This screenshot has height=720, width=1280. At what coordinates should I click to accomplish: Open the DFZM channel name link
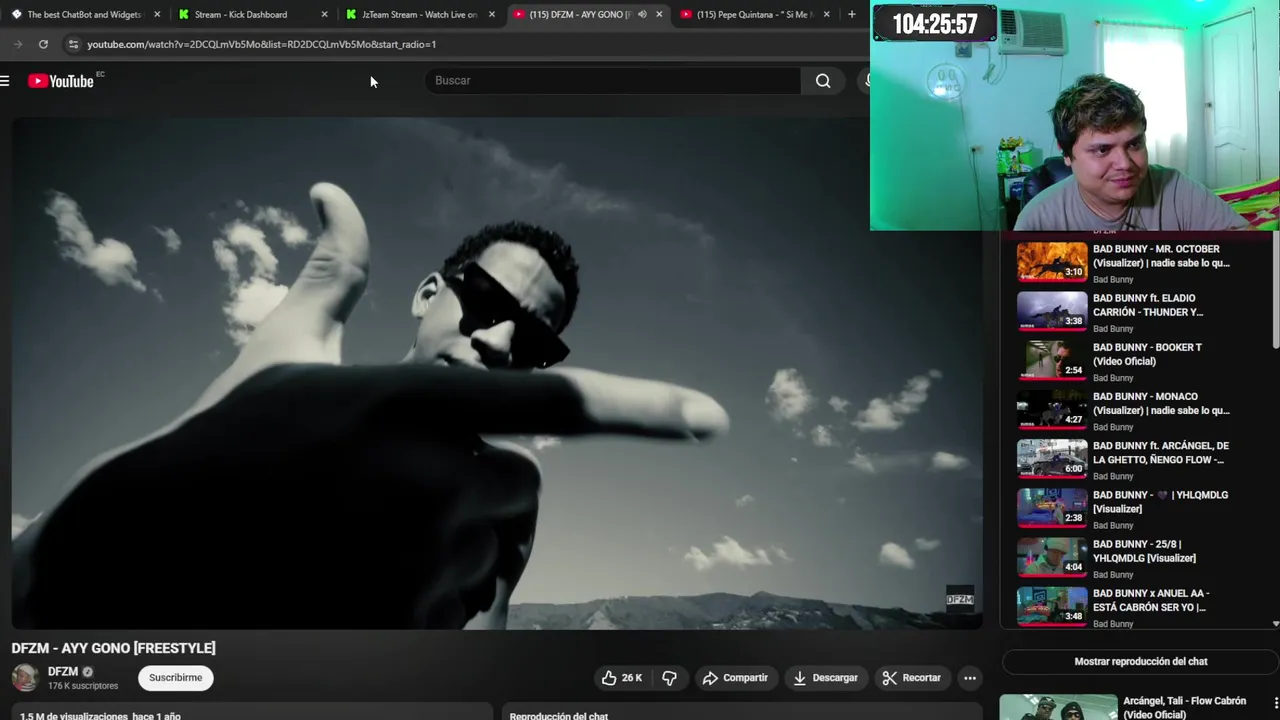pos(63,672)
